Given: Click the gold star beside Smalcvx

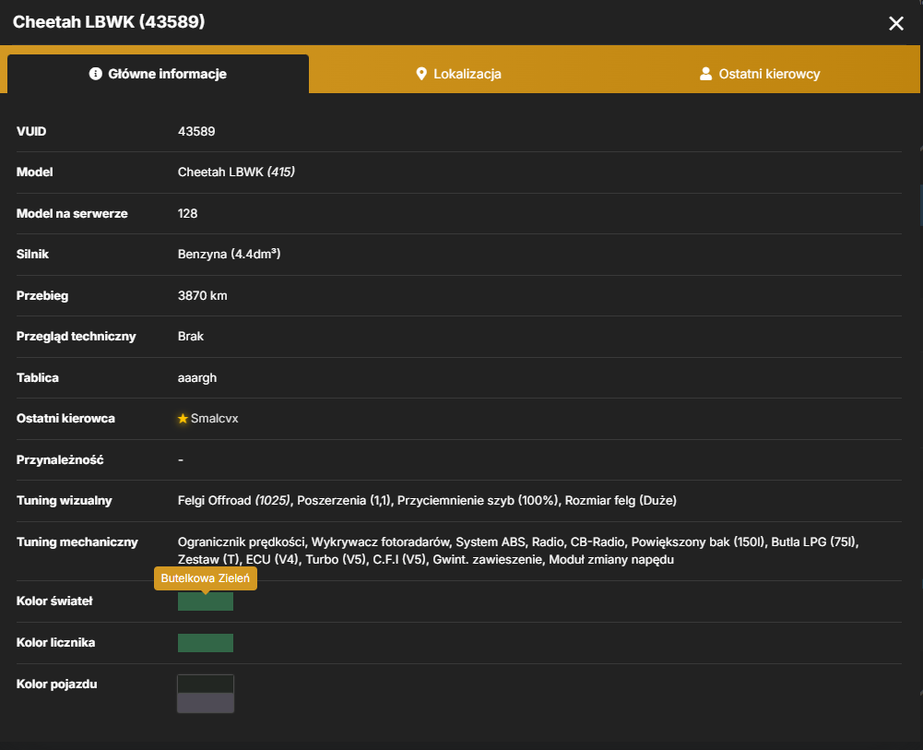Looking at the screenshot, I should point(183,419).
